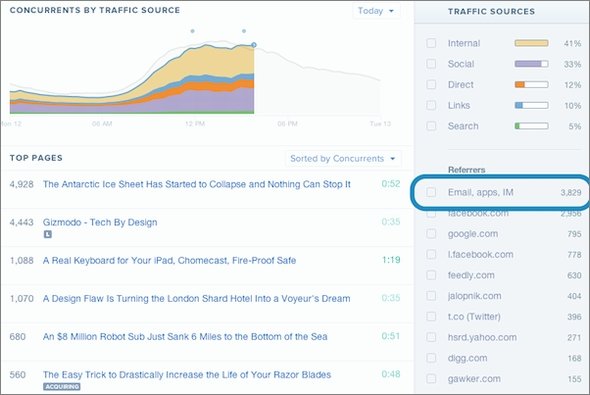Viewport: 590px width, 395px height.
Task: Select the Links label in Traffic Sources
Action: (459, 105)
